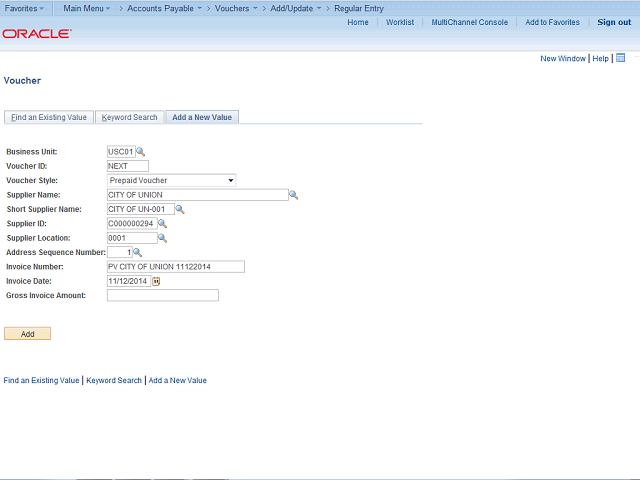Open Short Supplier Name lookup icon
This screenshot has height=480, width=640.
pyautogui.click(x=180, y=209)
